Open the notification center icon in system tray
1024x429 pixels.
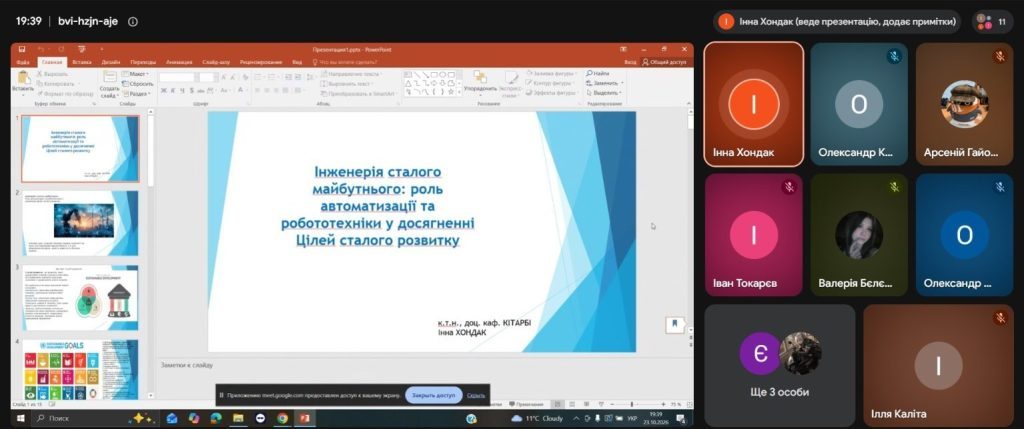680,418
